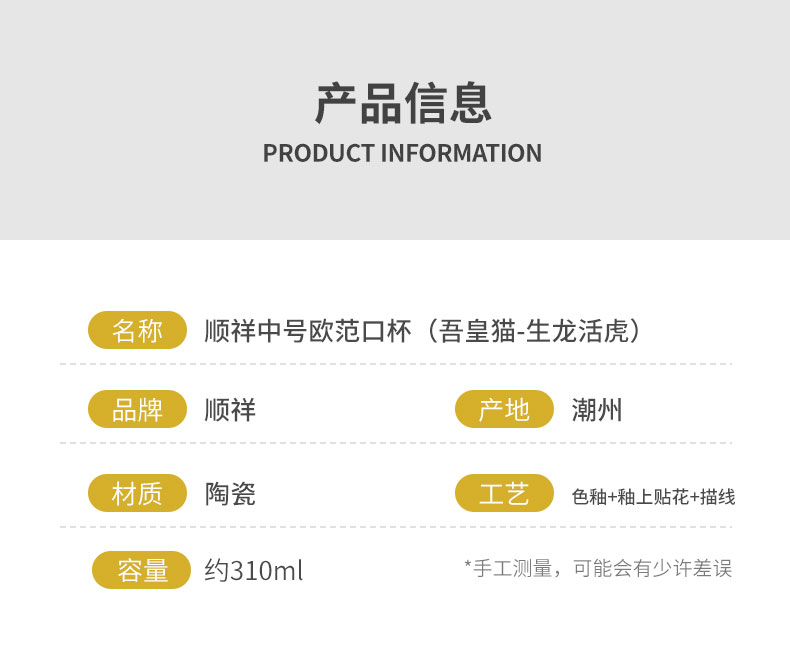Select the yellow 品牌 label badge

(x=138, y=409)
